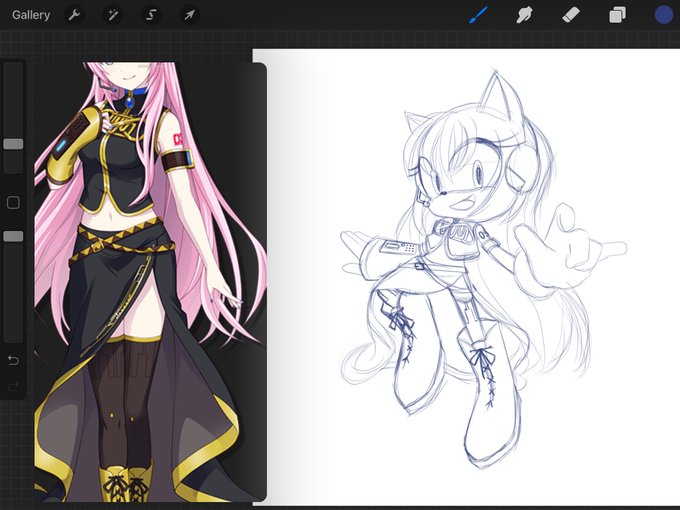Select the Brush tool
Image resolution: width=680 pixels, height=510 pixels.
478,15
